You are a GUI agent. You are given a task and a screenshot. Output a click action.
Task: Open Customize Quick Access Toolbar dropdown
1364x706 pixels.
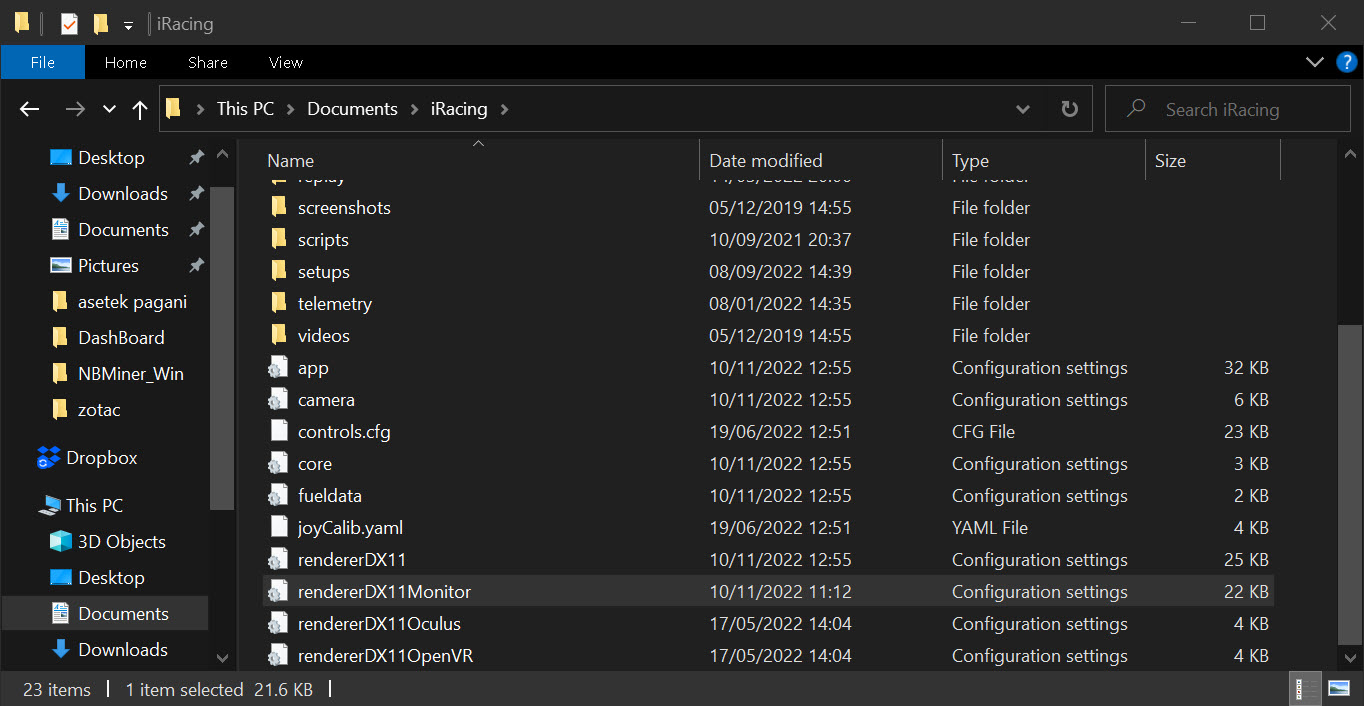pos(128,24)
